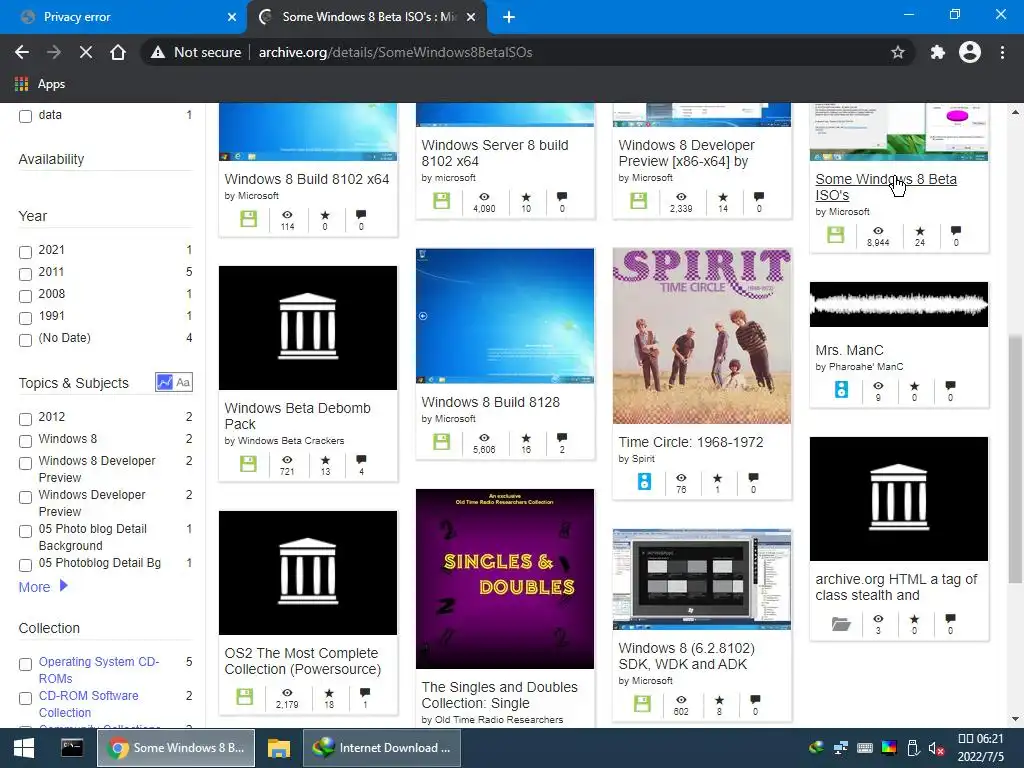
Task: Check the Windows 8 Developer Preview topic filter
Action: click(x=25, y=464)
